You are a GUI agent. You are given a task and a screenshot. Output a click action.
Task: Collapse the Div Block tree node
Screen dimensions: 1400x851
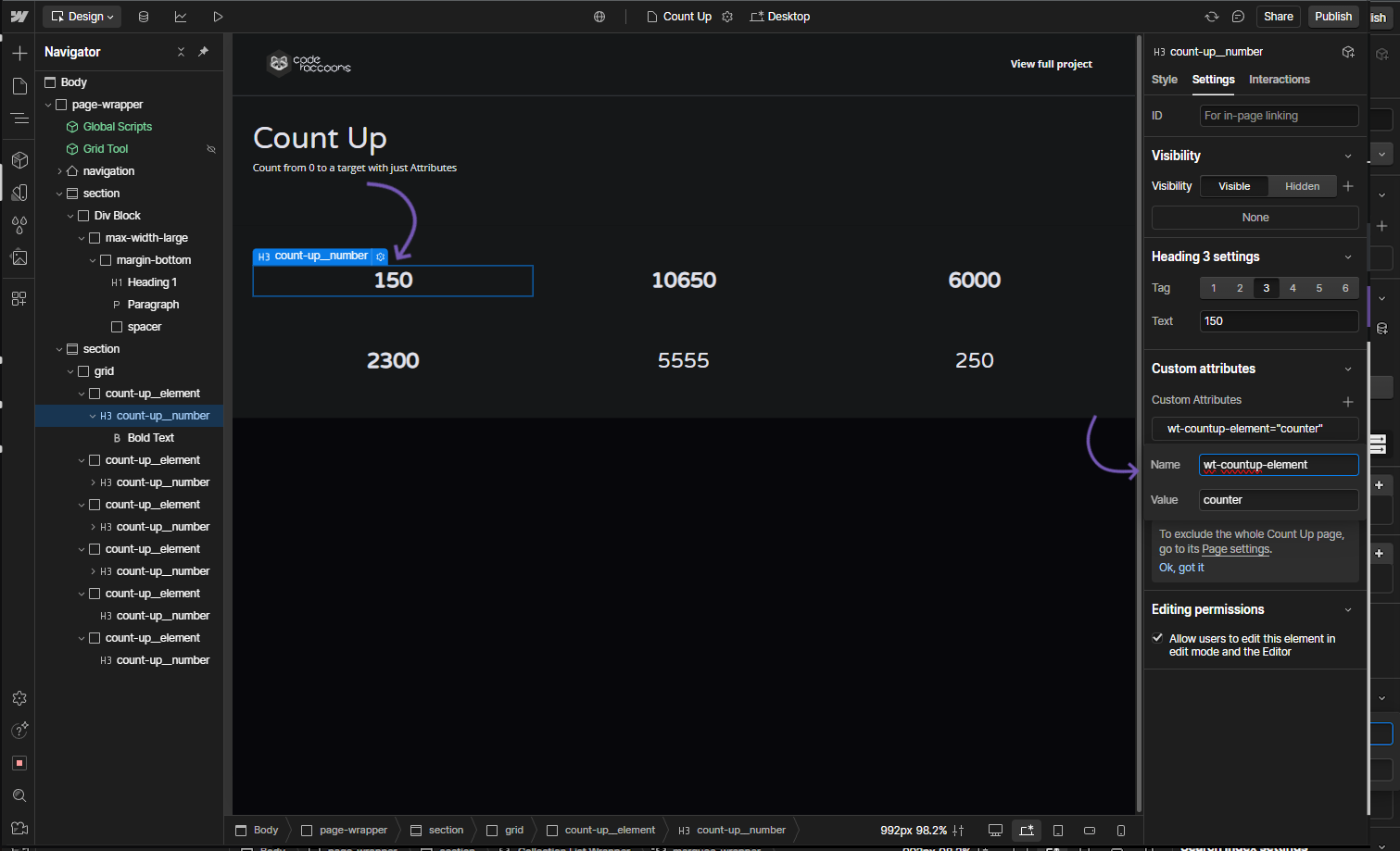click(x=70, y=216)
